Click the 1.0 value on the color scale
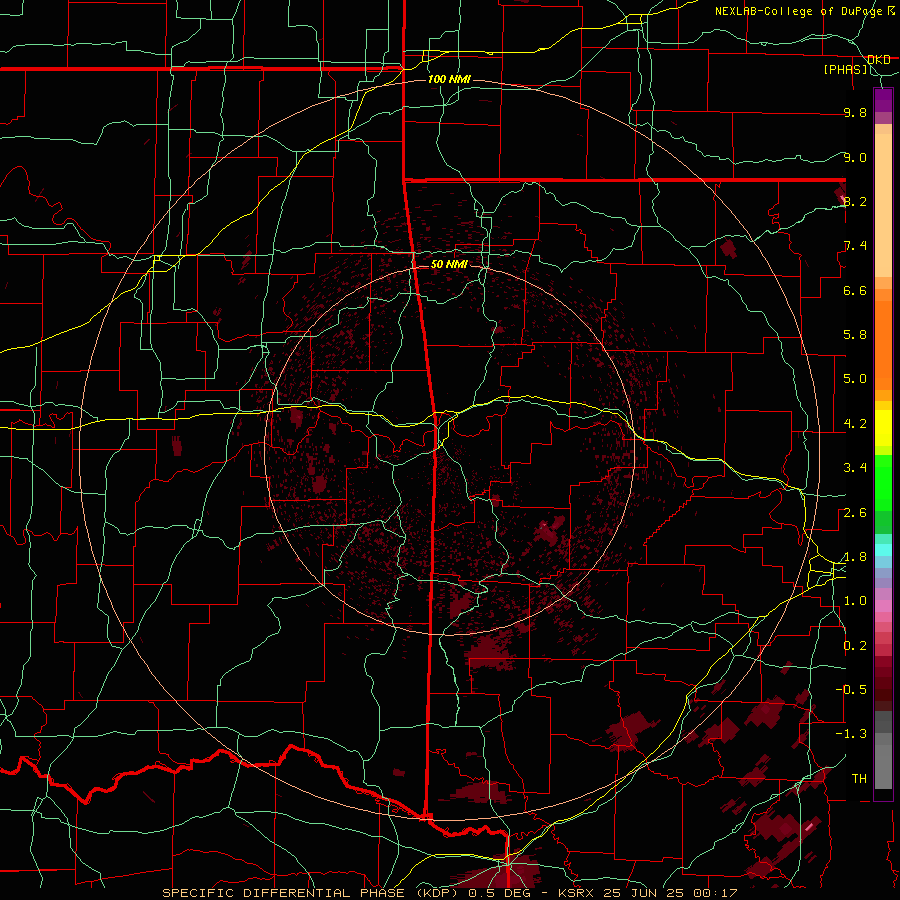The height and width of the screenshot is (900, 900). coord(855,601)
